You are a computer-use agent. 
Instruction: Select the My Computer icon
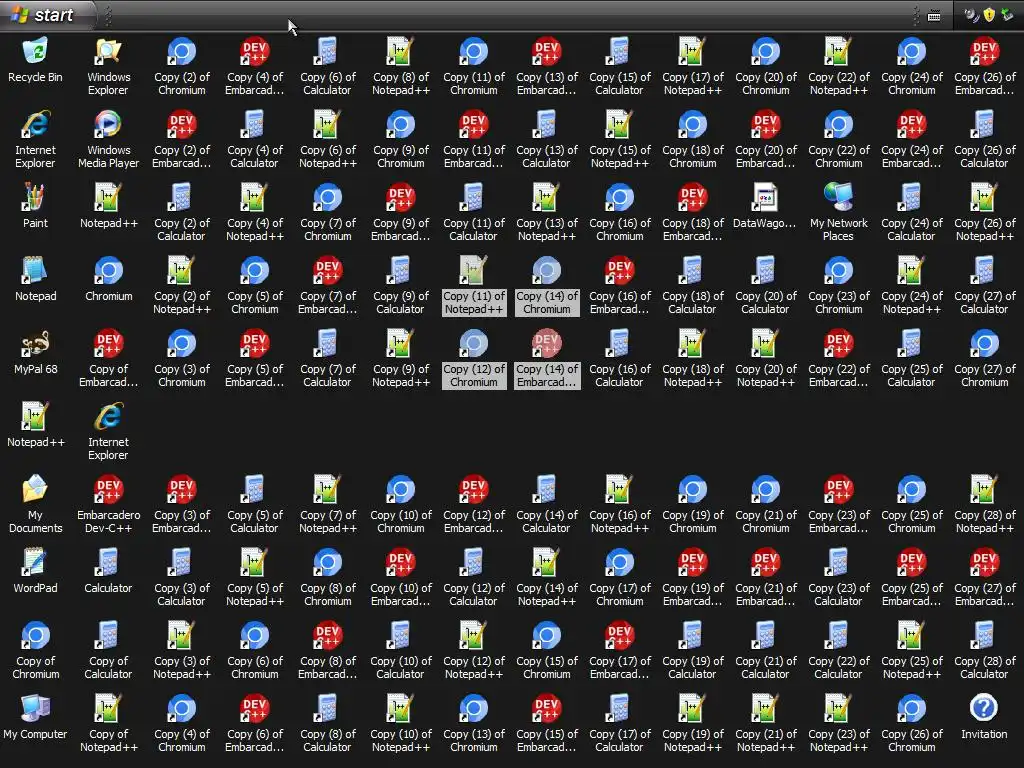pyautogui.click(x=35, y=718)
